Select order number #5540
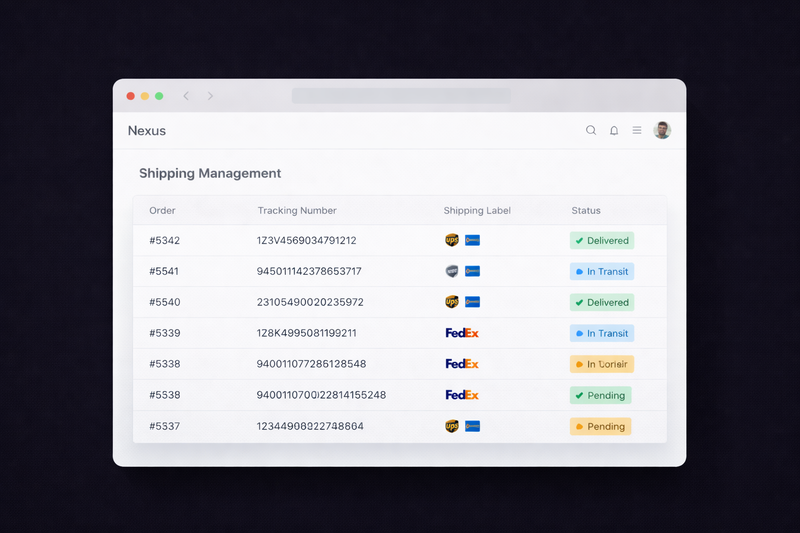Screen dimensions: 800x533 click(164, 302)
